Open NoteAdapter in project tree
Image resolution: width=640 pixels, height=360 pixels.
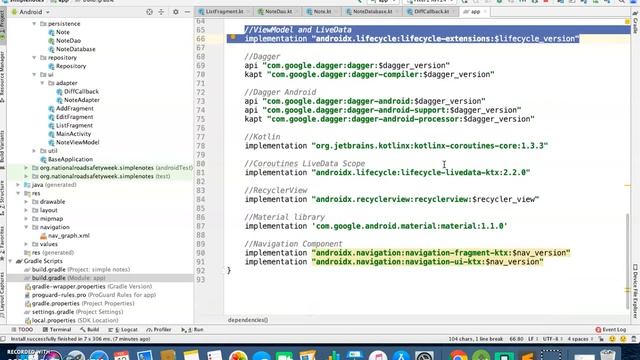(82, 100)
